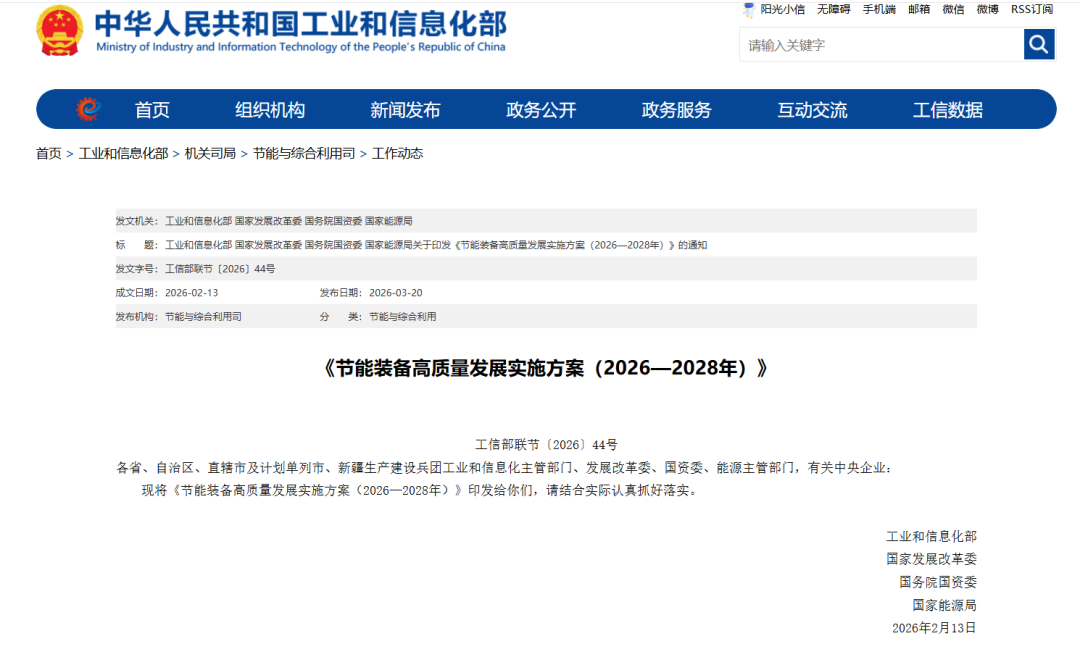Click the flame emblem beside 首页

pyautogui.click(x=88, y=109)
